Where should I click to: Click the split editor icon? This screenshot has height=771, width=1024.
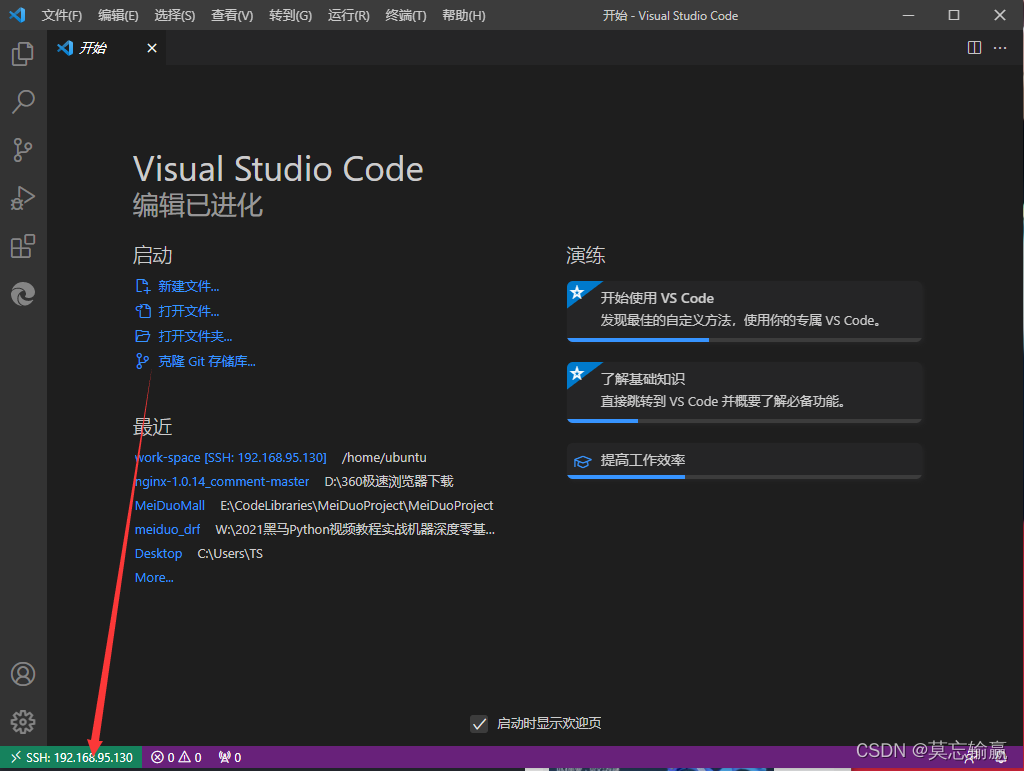(x=974, y=48)
